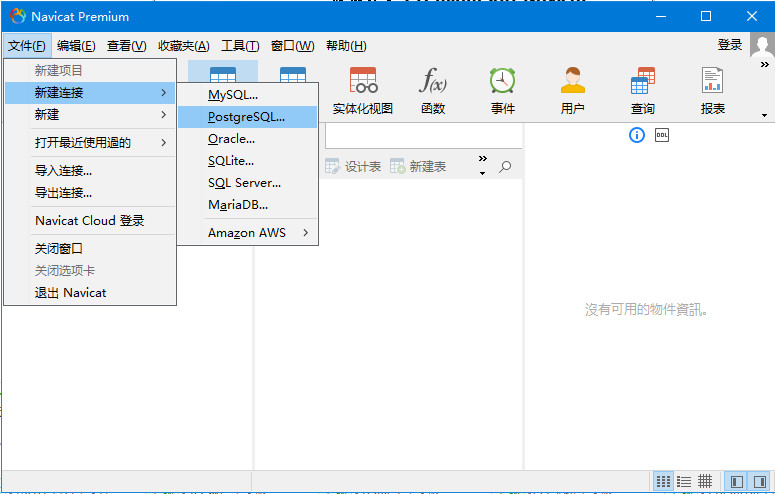775x494 pixels.
Task: Switch to list view in status bar
Action: point(684,481)
